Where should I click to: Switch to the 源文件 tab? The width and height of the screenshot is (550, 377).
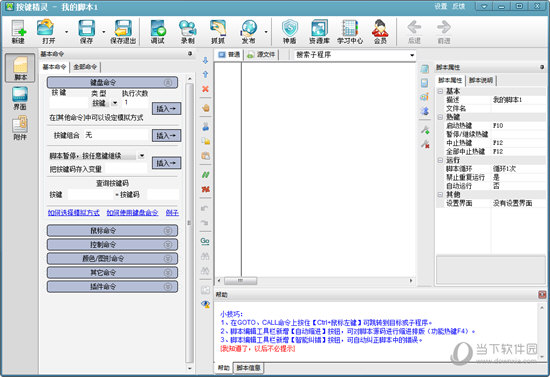point(262,55)
